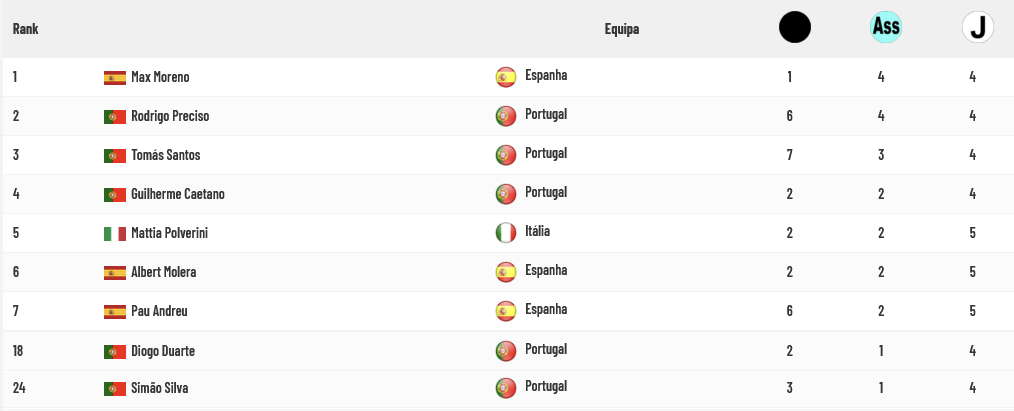Sort by the black goals circle icon
Screen dimensions: 1014x411
click(x=795, y=28)
